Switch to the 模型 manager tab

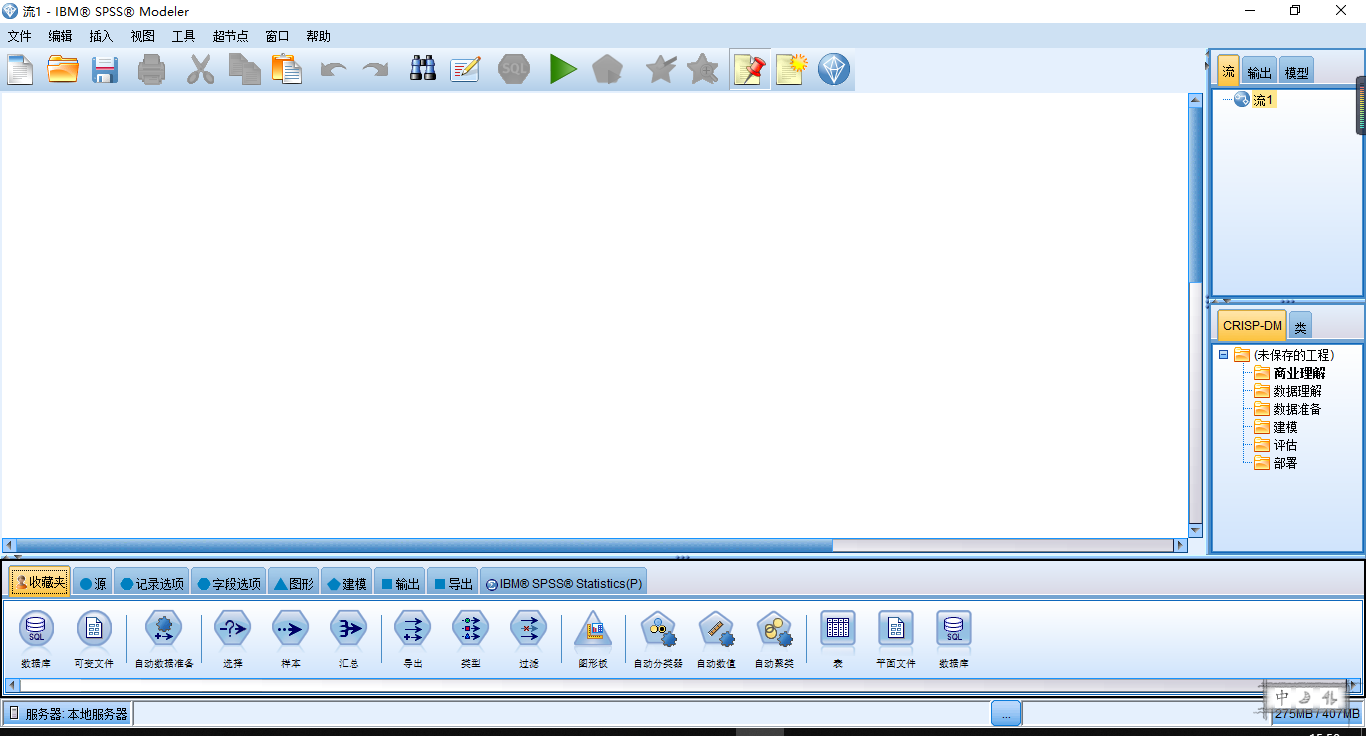click(x=1296, y=72)
